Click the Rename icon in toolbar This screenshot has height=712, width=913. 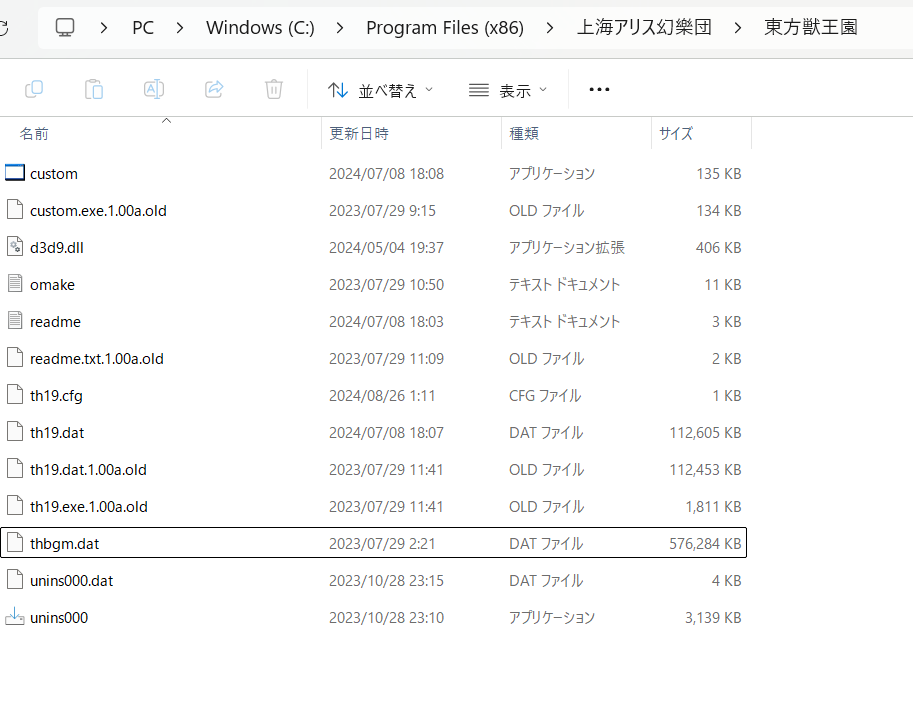[154, 89]
